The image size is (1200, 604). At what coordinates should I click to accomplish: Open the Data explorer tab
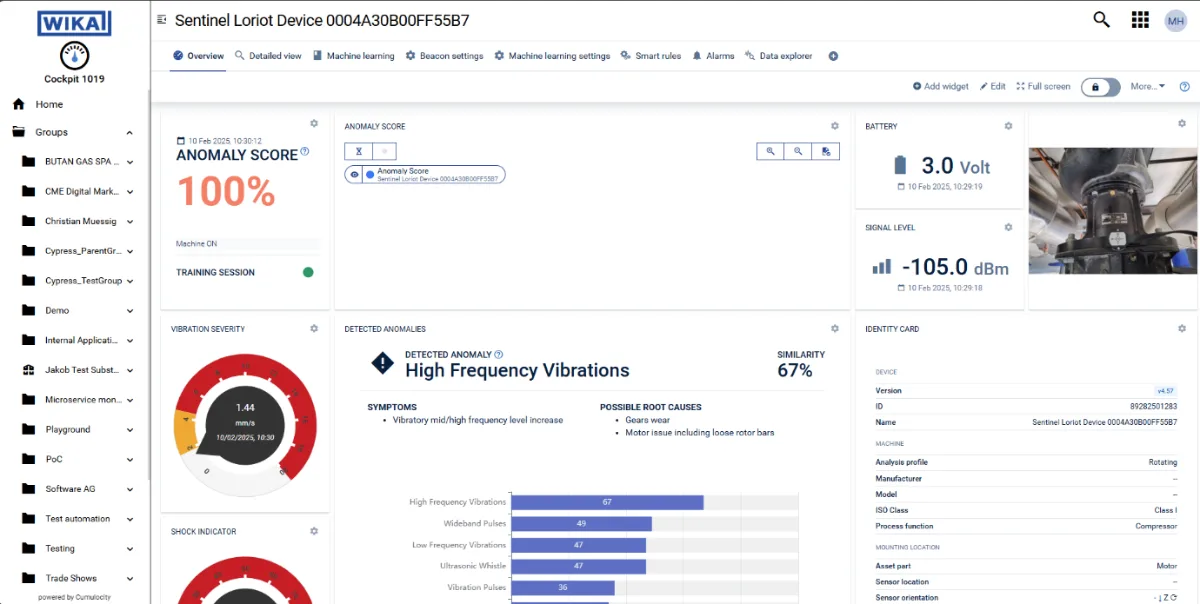[x=779, y=56]
